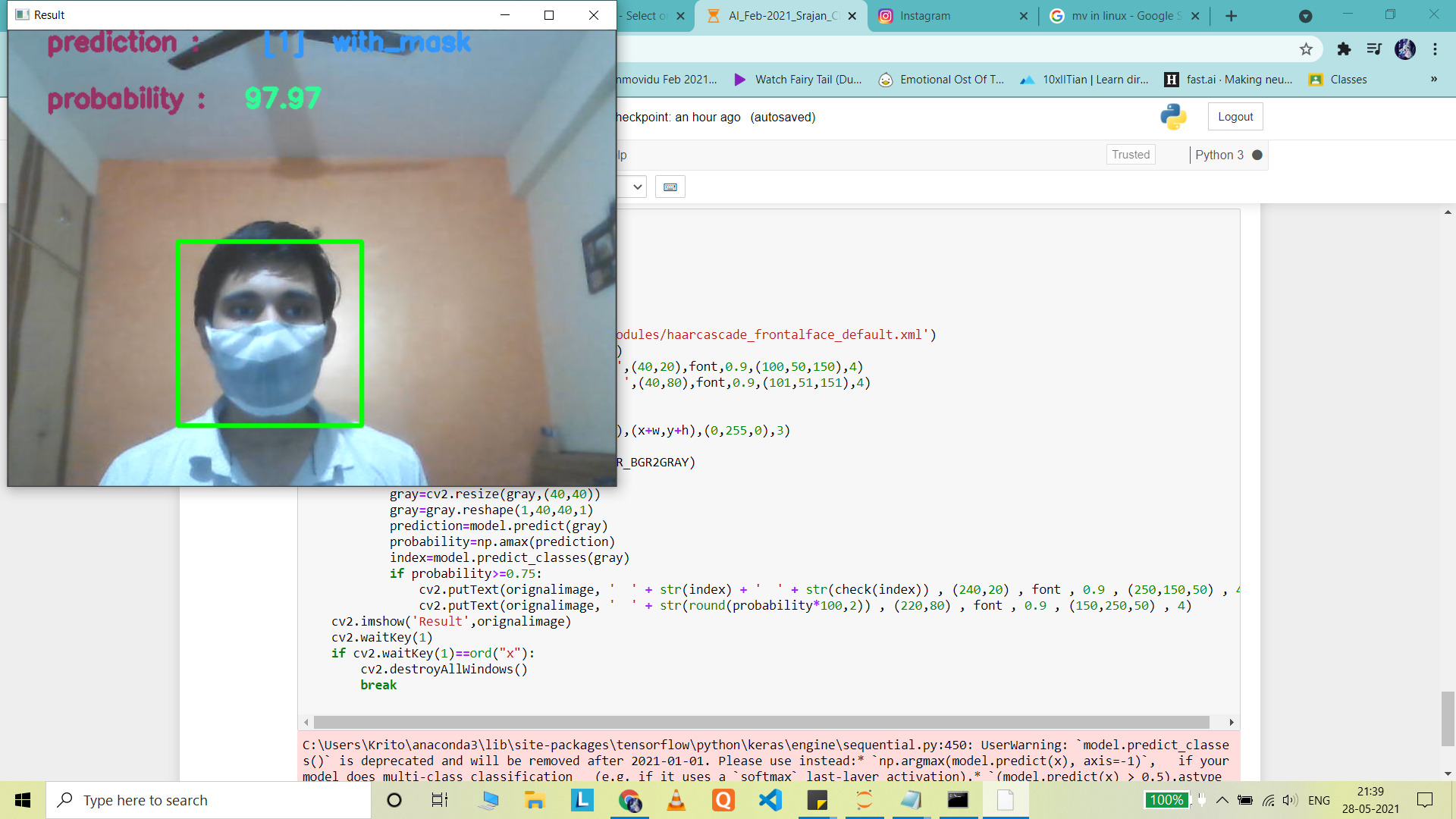Open Cortana circle in taskbar
This screenshot has height=819, width=1456.
coord(394,800)
